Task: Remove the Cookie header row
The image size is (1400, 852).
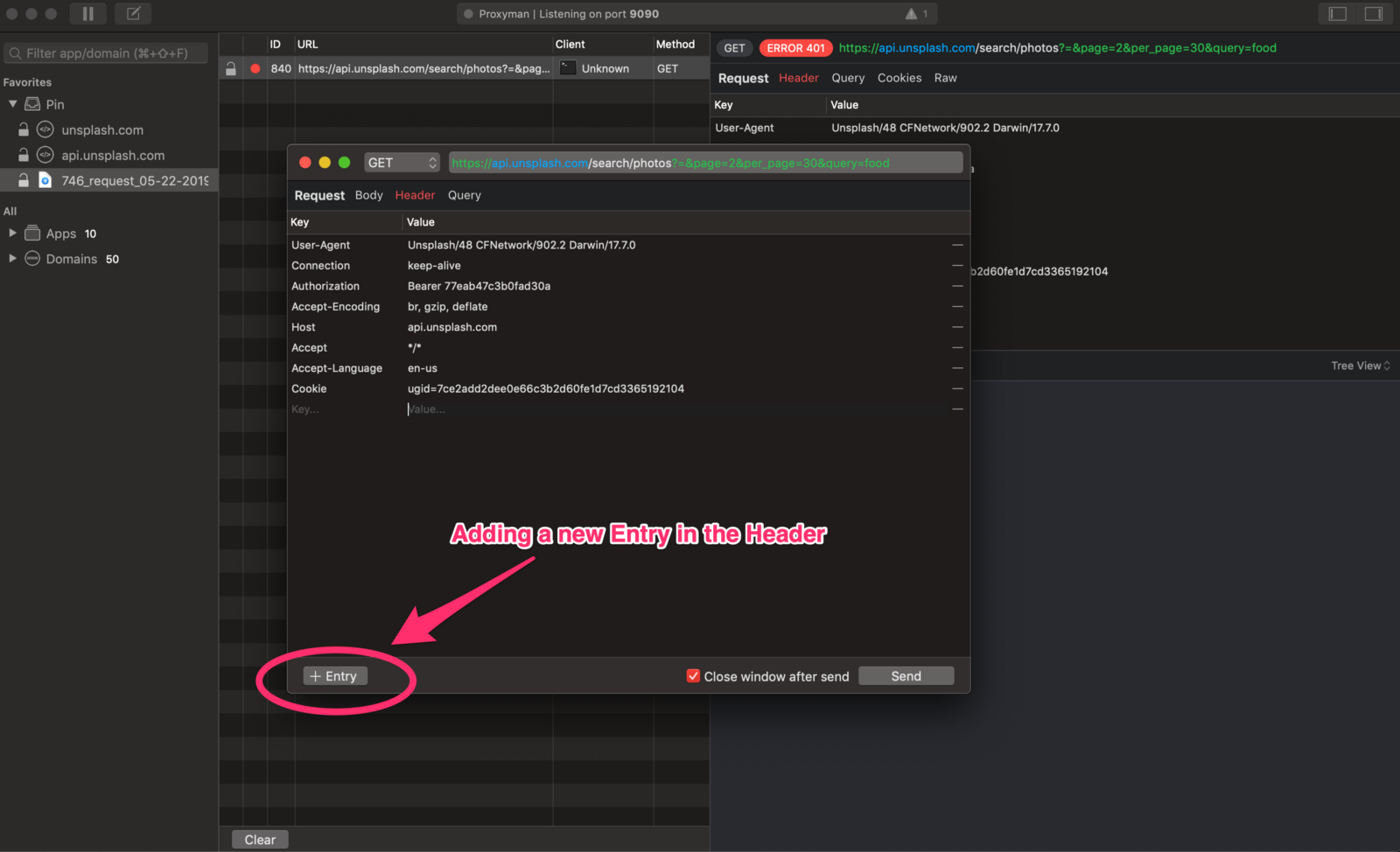Action: (x=957, y=388)
